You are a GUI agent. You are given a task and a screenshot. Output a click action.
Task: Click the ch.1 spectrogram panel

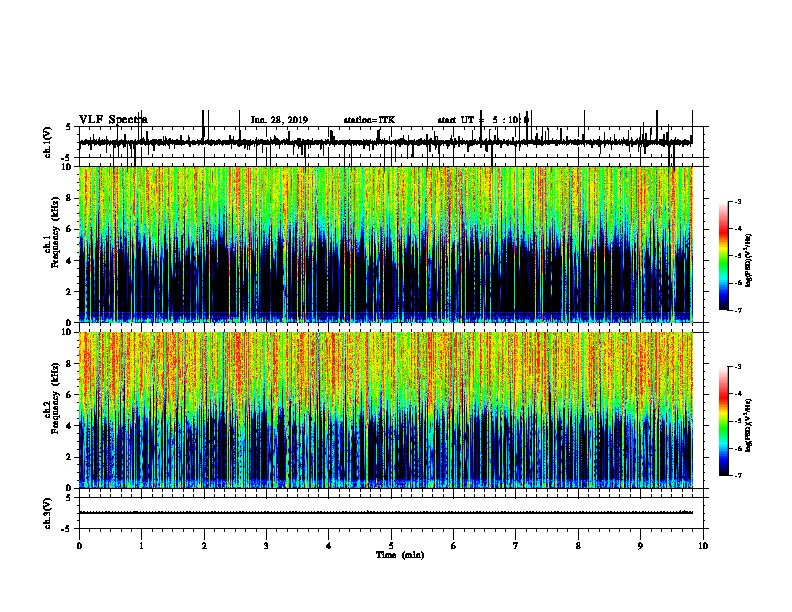[x=386, y=244]
